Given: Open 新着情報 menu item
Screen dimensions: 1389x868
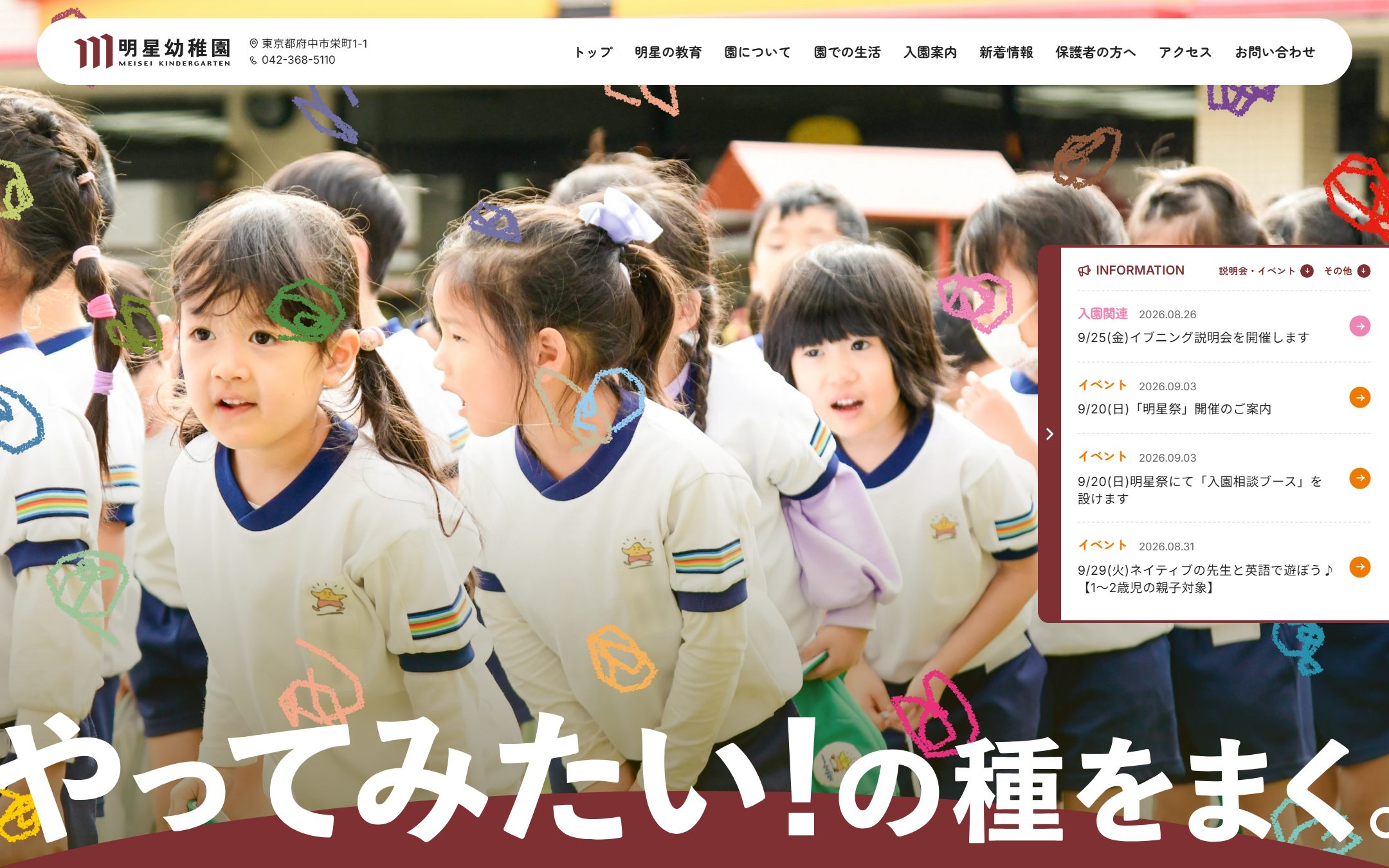Looking at the screenshot, I should click(1006, 52).
